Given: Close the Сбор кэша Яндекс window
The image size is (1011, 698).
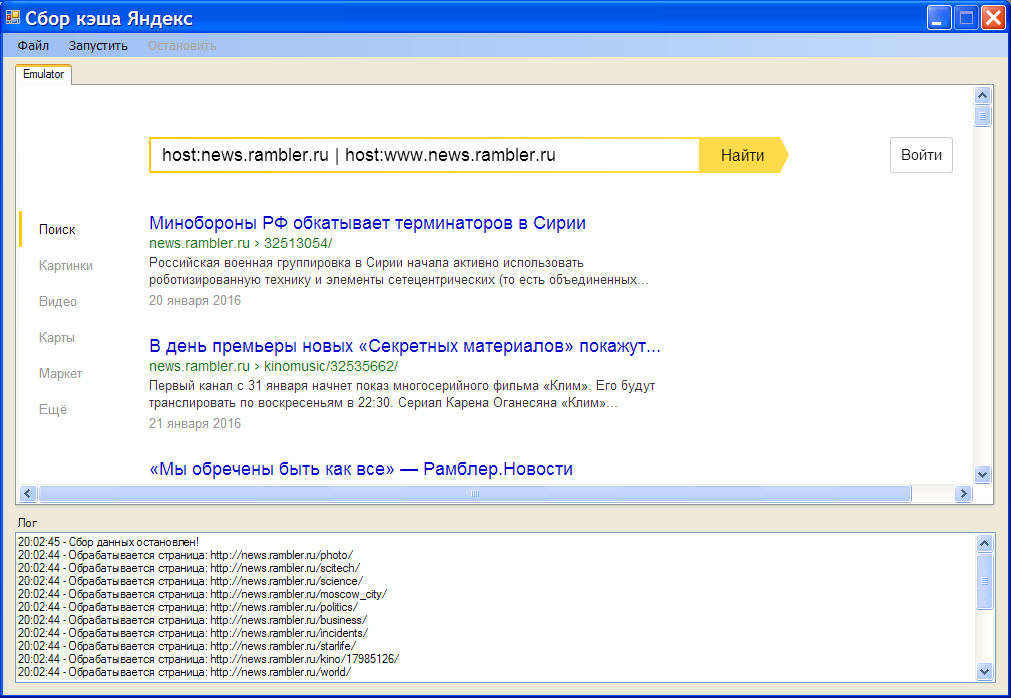Looking at the screenshot, I should (992, 18).
